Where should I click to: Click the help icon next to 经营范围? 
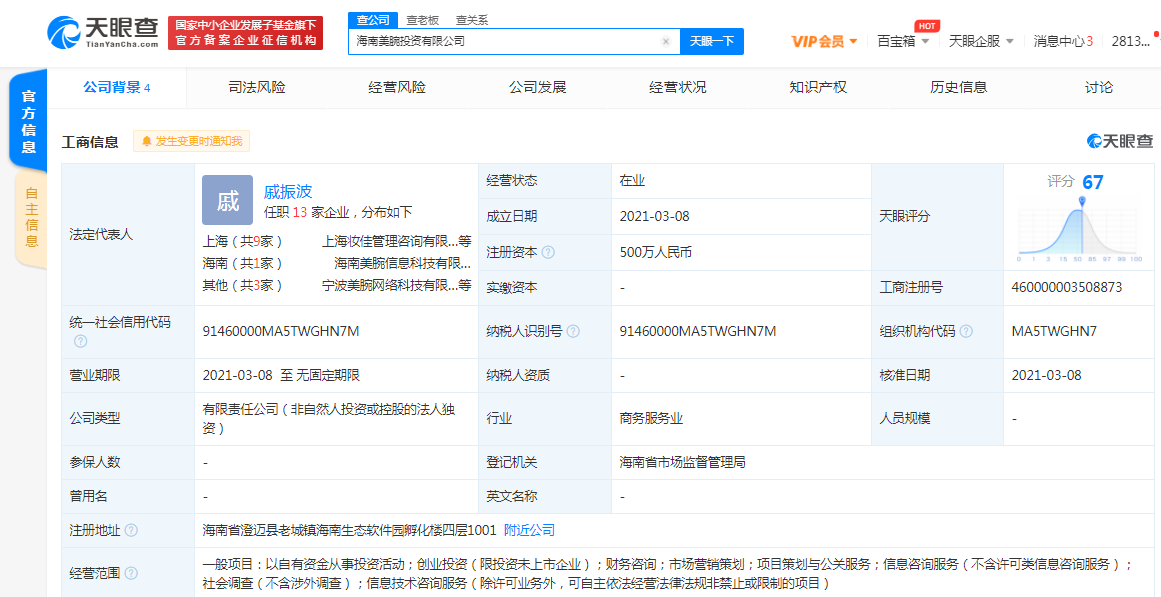click(x=131, y=573)
